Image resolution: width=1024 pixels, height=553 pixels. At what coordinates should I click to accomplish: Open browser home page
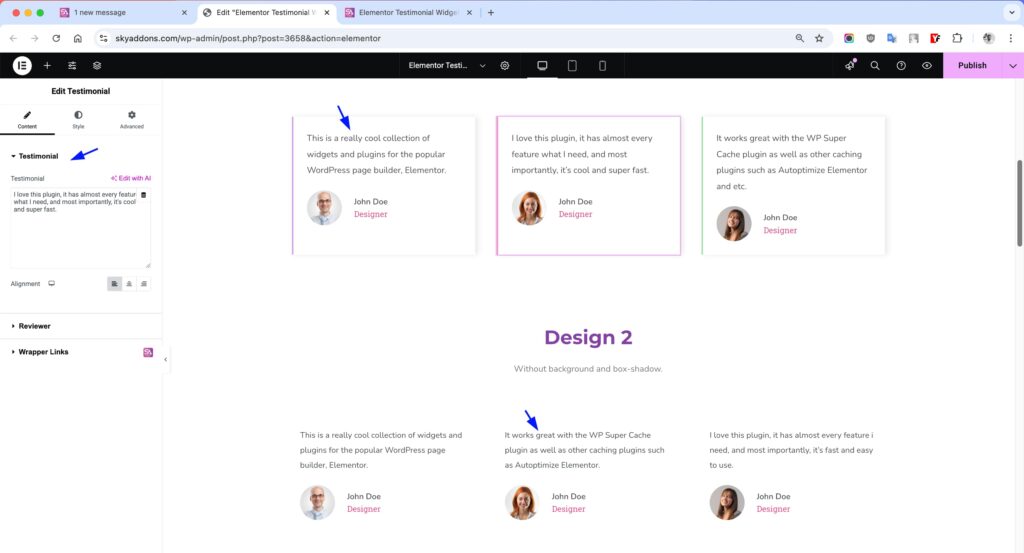(x=78, y=39)
